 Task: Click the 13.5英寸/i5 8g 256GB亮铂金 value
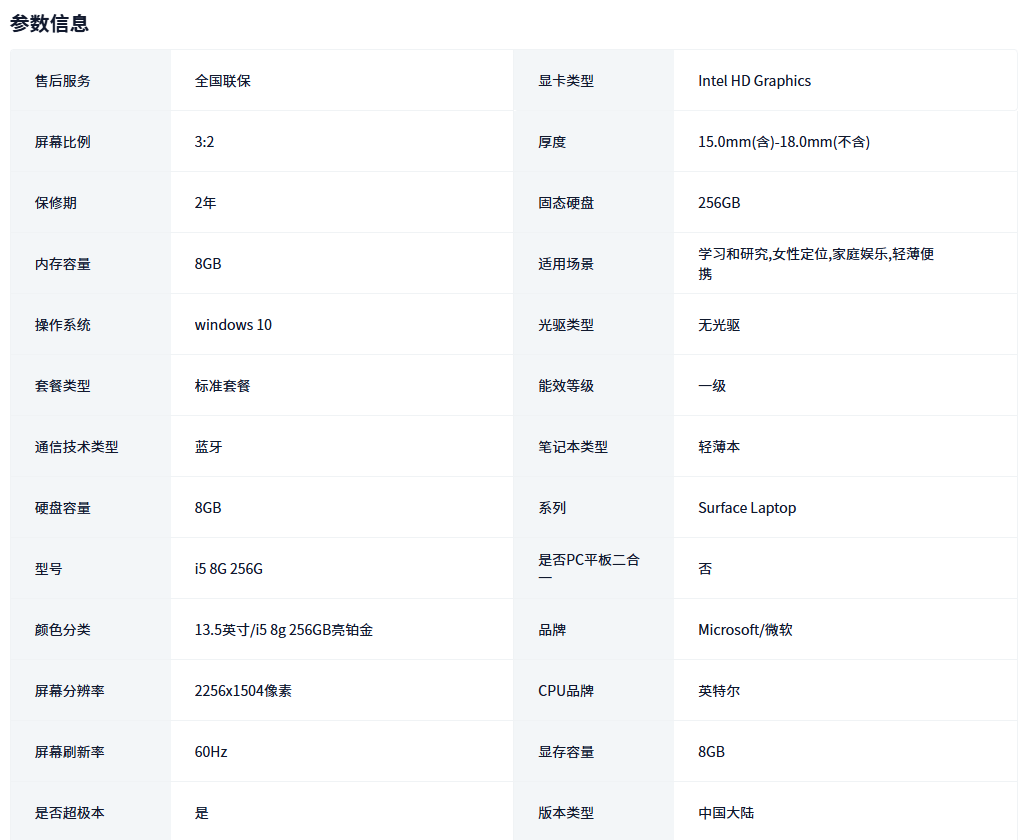284,630
